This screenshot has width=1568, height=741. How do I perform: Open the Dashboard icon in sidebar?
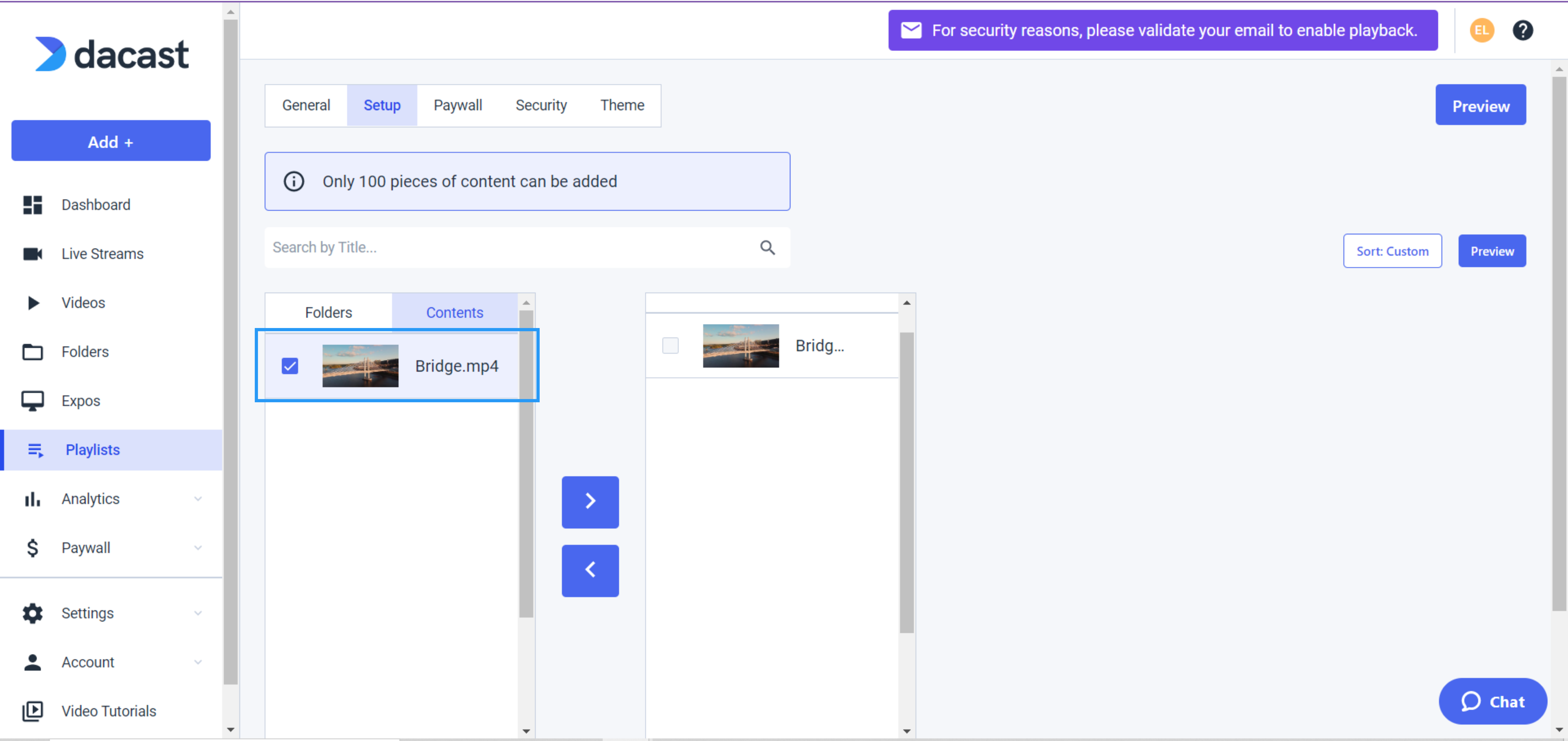(33, 205)
